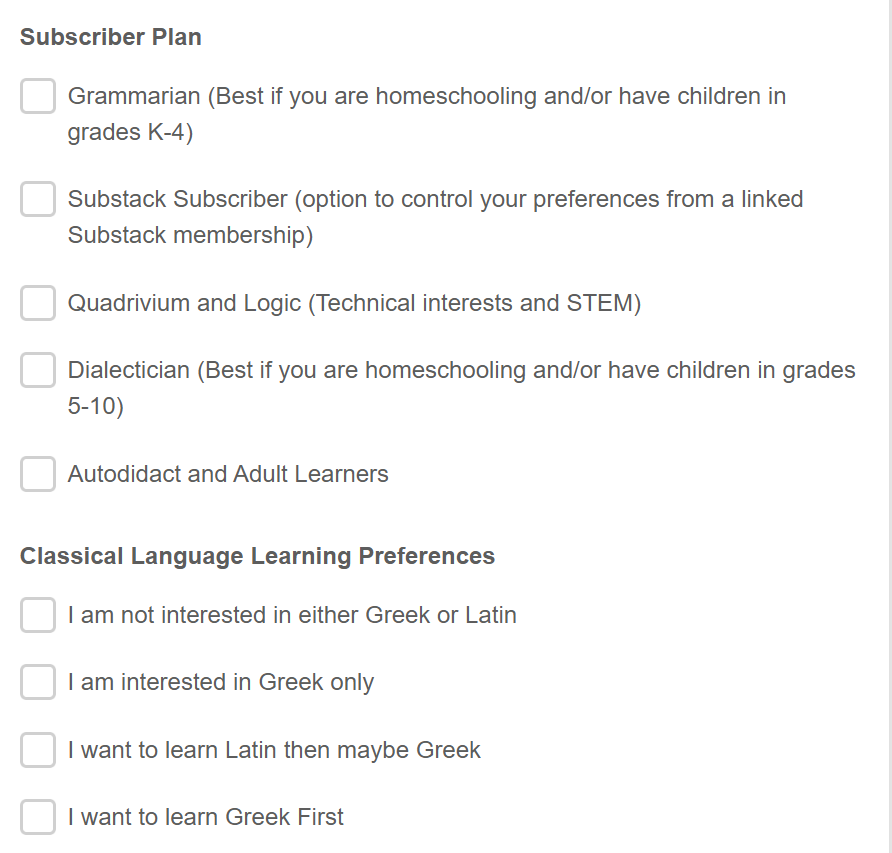The width and height of the screenshot is (892, 853).
Task: Select the Dialectician plan checkbox
Action: tap(38, 370)
